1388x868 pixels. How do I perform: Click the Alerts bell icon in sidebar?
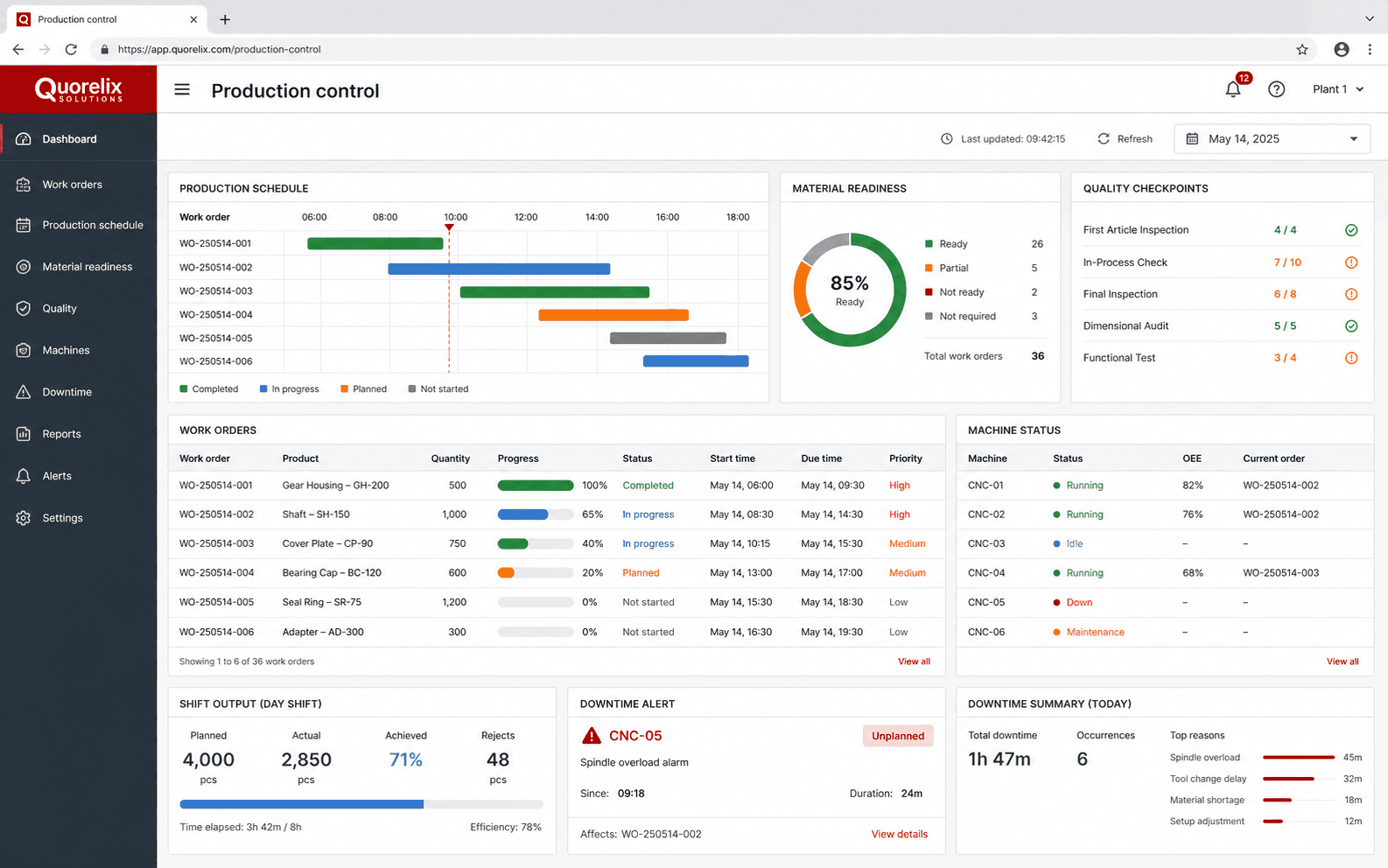pos(24,476)
